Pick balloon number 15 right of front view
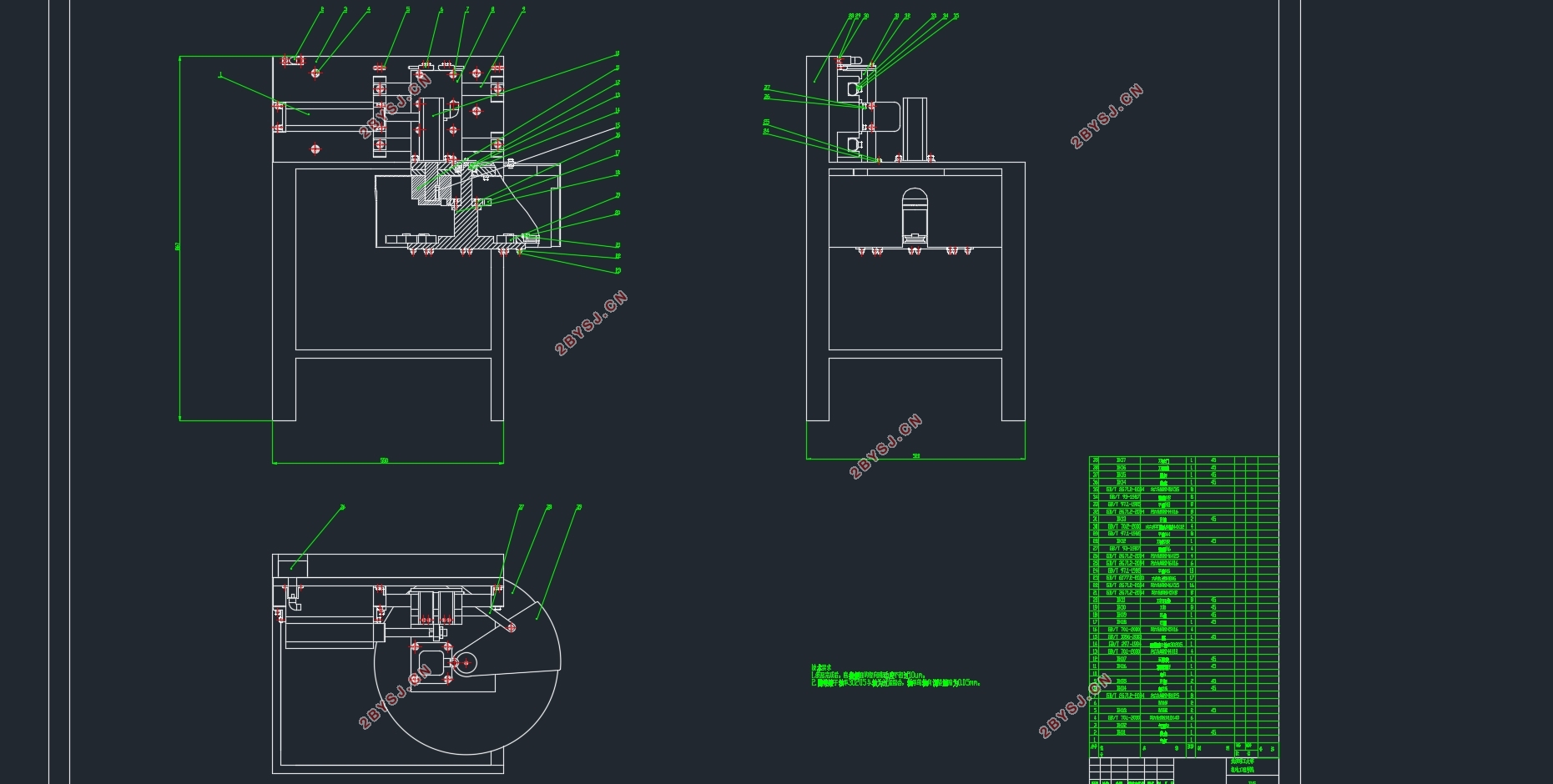The height and width of the screenshot is (784, 1553). pyautogui.click(x=618, y=126)
